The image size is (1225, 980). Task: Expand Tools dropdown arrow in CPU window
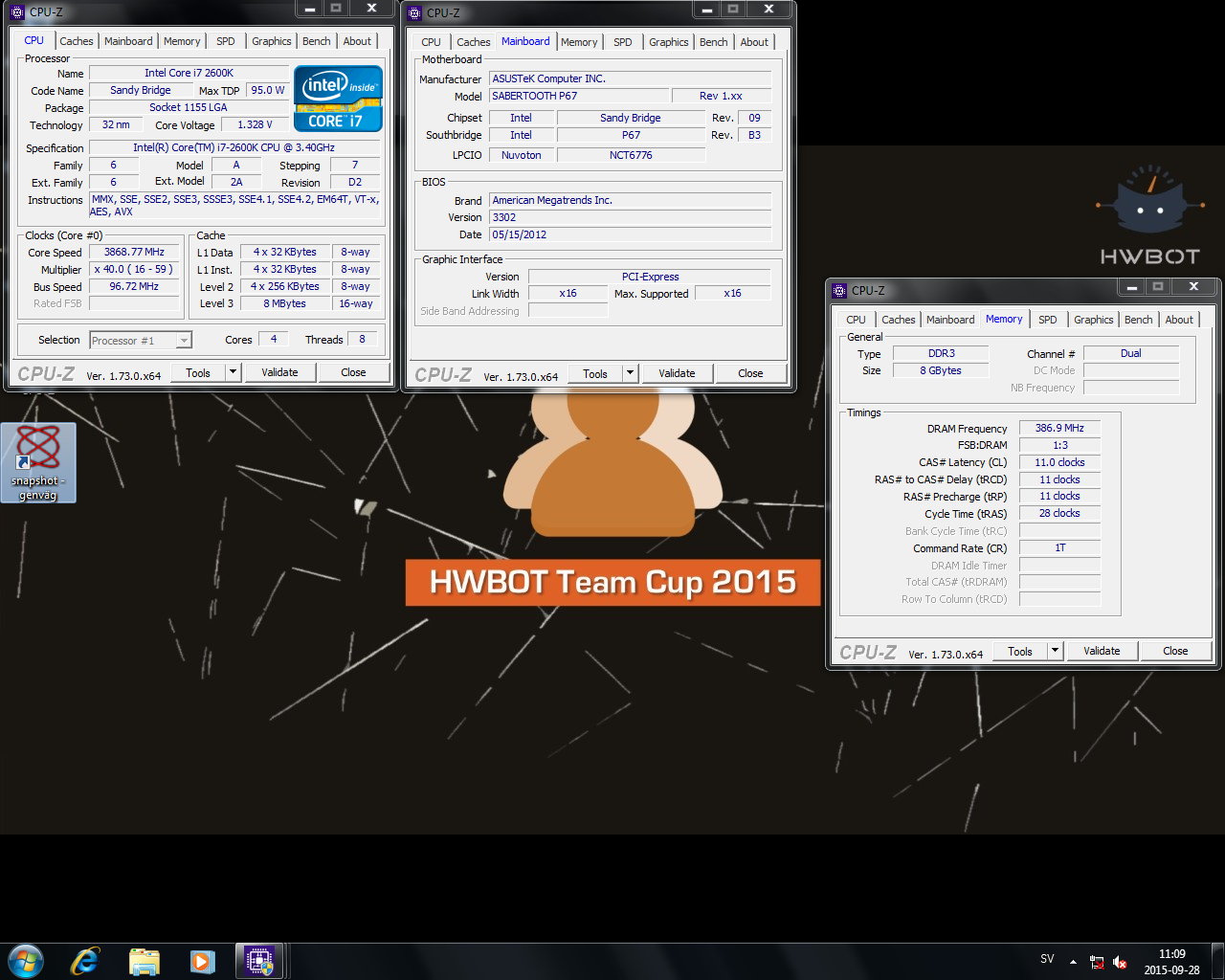point(233,372)
